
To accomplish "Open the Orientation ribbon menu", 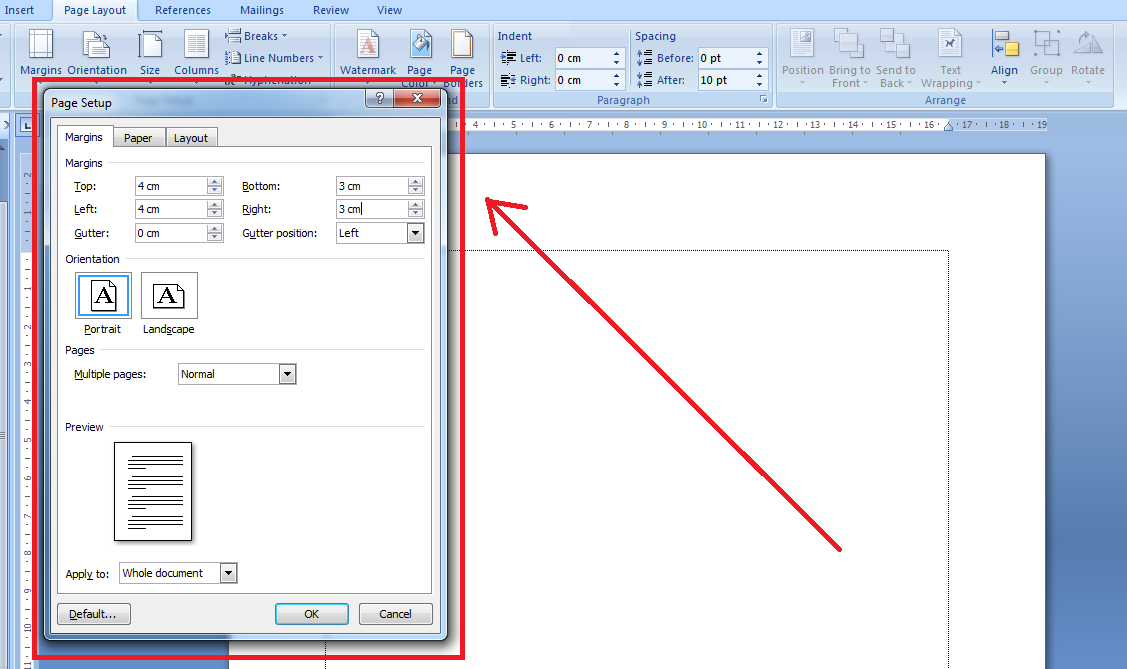I will 97,52.
